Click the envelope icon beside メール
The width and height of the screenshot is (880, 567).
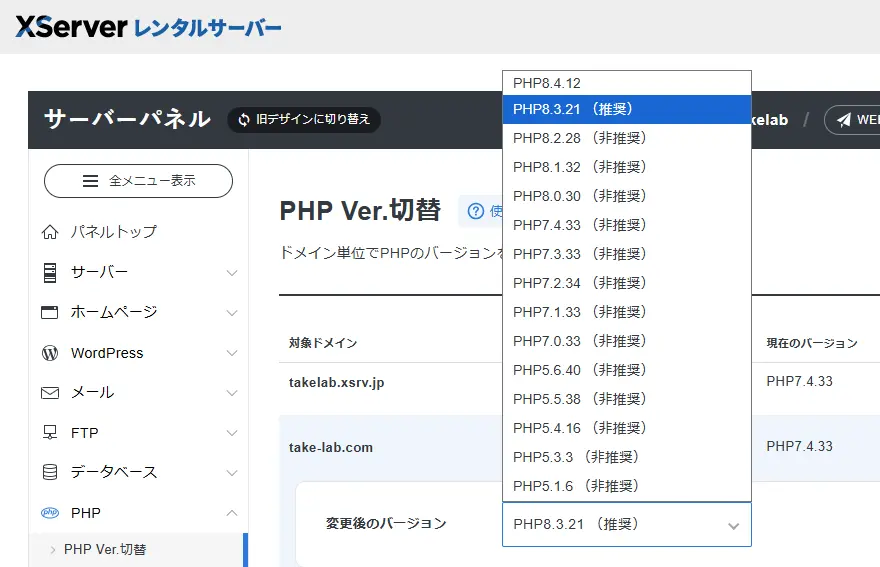50,393
